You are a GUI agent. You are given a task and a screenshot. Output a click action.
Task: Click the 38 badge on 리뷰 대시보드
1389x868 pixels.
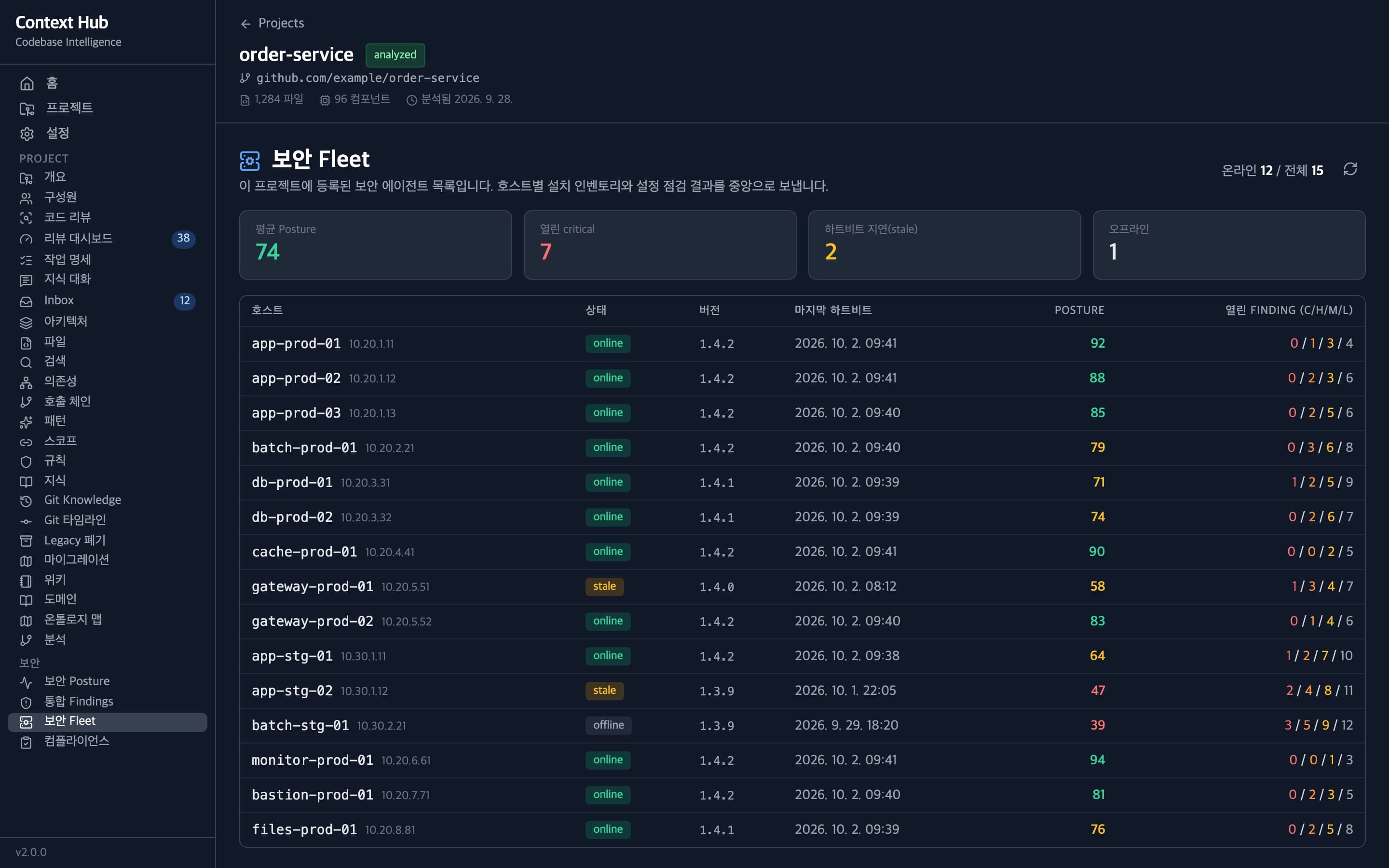(x=183, y=238)
